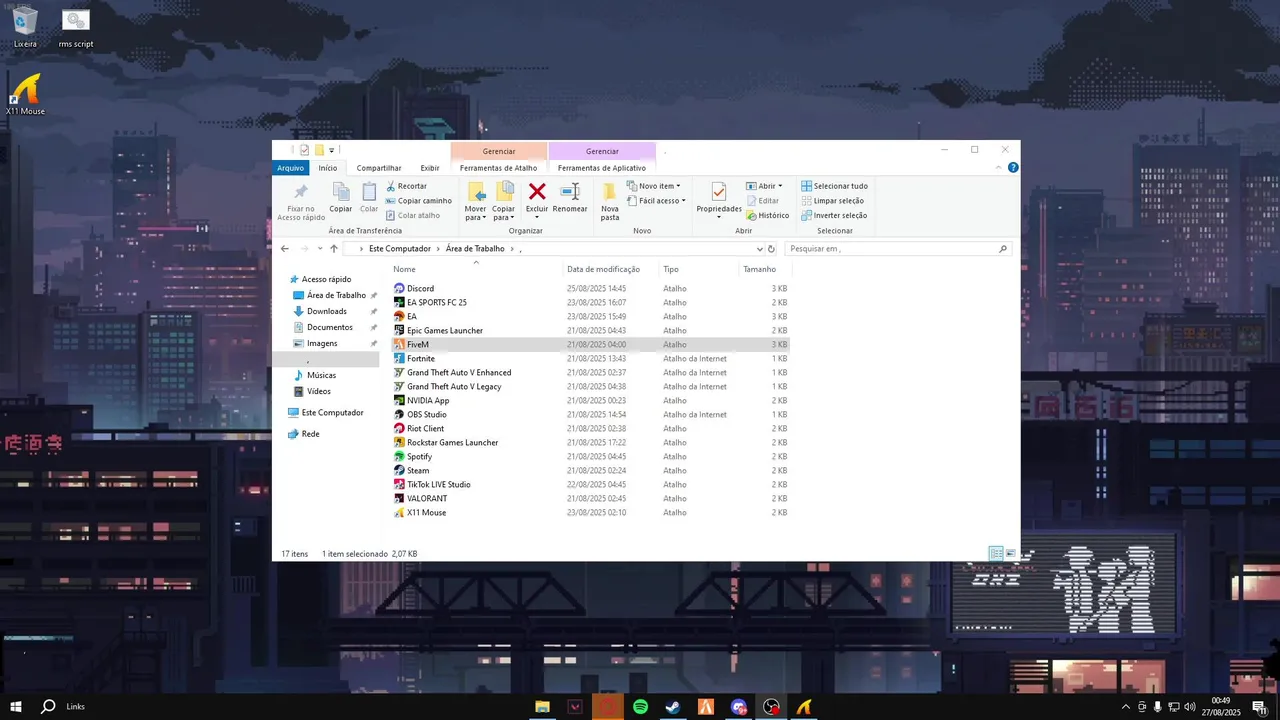The width and height of the screenshot is (1280, 720).
Task: Select Documentos in the navigation pane
Action: pos(329,328)
